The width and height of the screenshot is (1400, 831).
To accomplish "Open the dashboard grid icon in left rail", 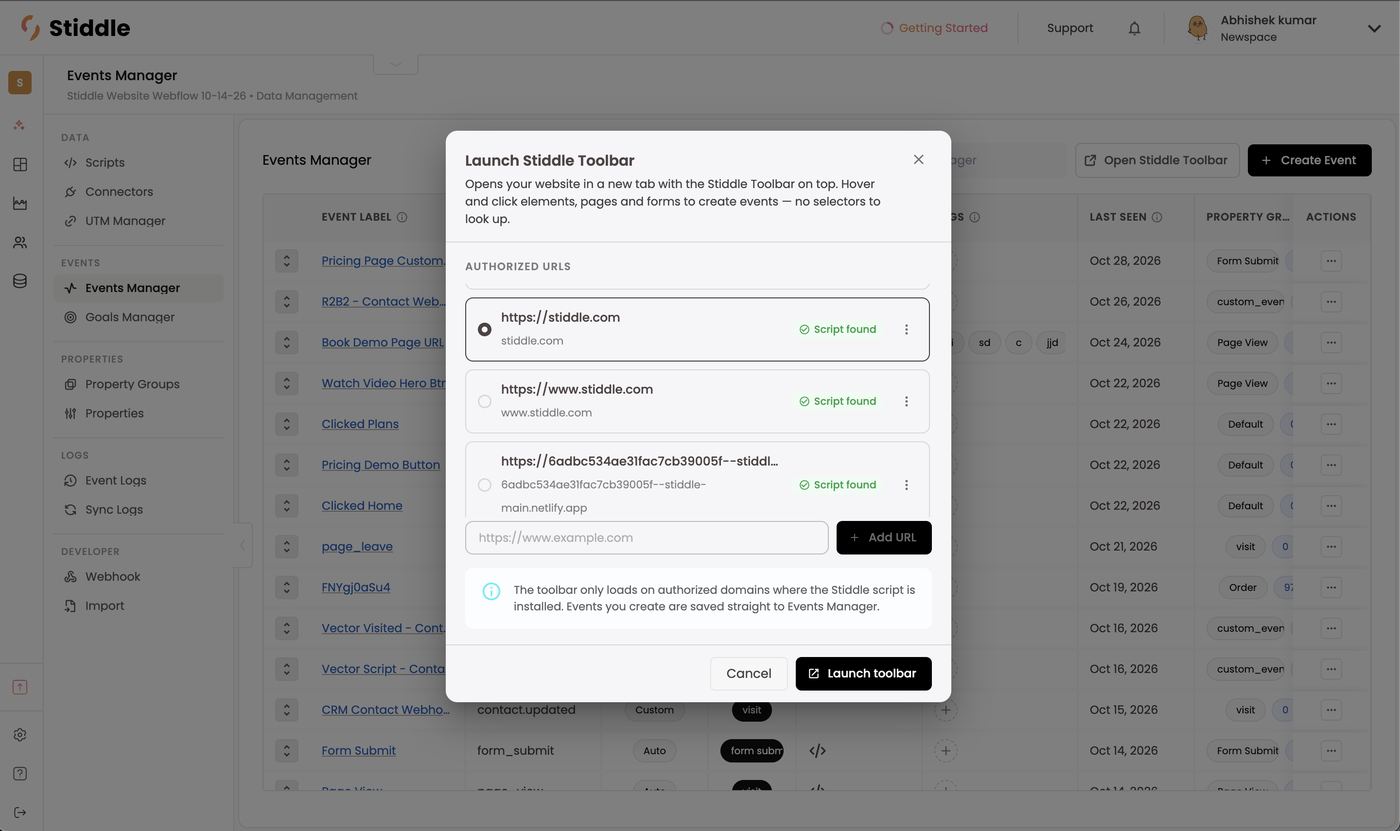I will click(20, 165).
